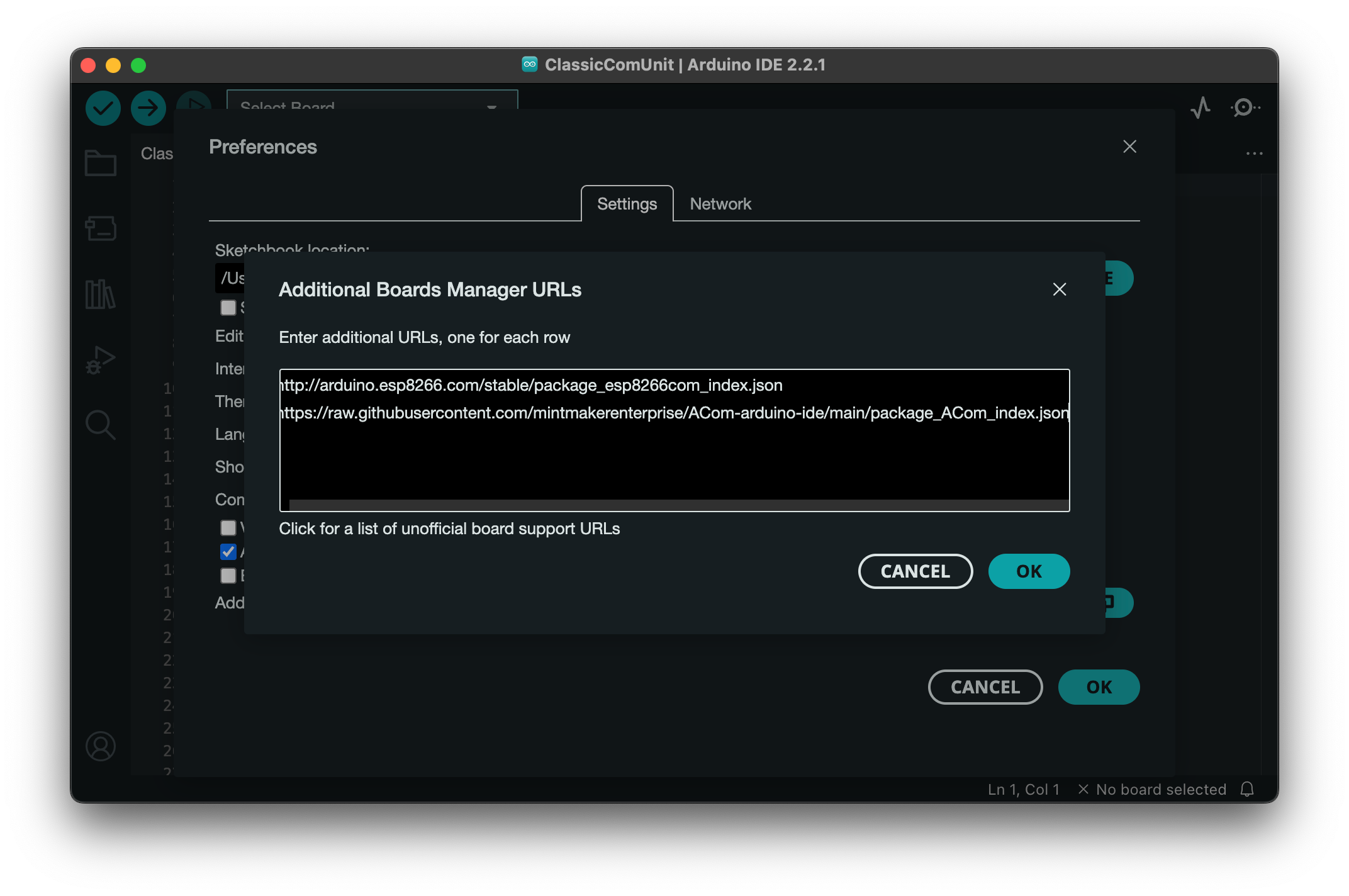The height and width of the screenshot is (896, 1349).
Task: Open the folder/sketchbook icon
Action: [x=99, y=162]
